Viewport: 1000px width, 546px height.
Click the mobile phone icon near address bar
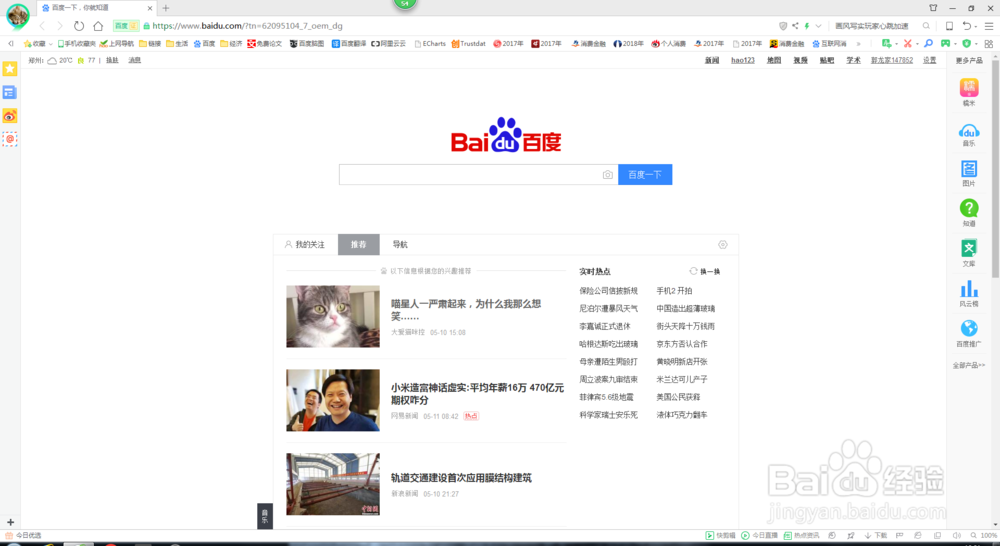tap(949, 26)
